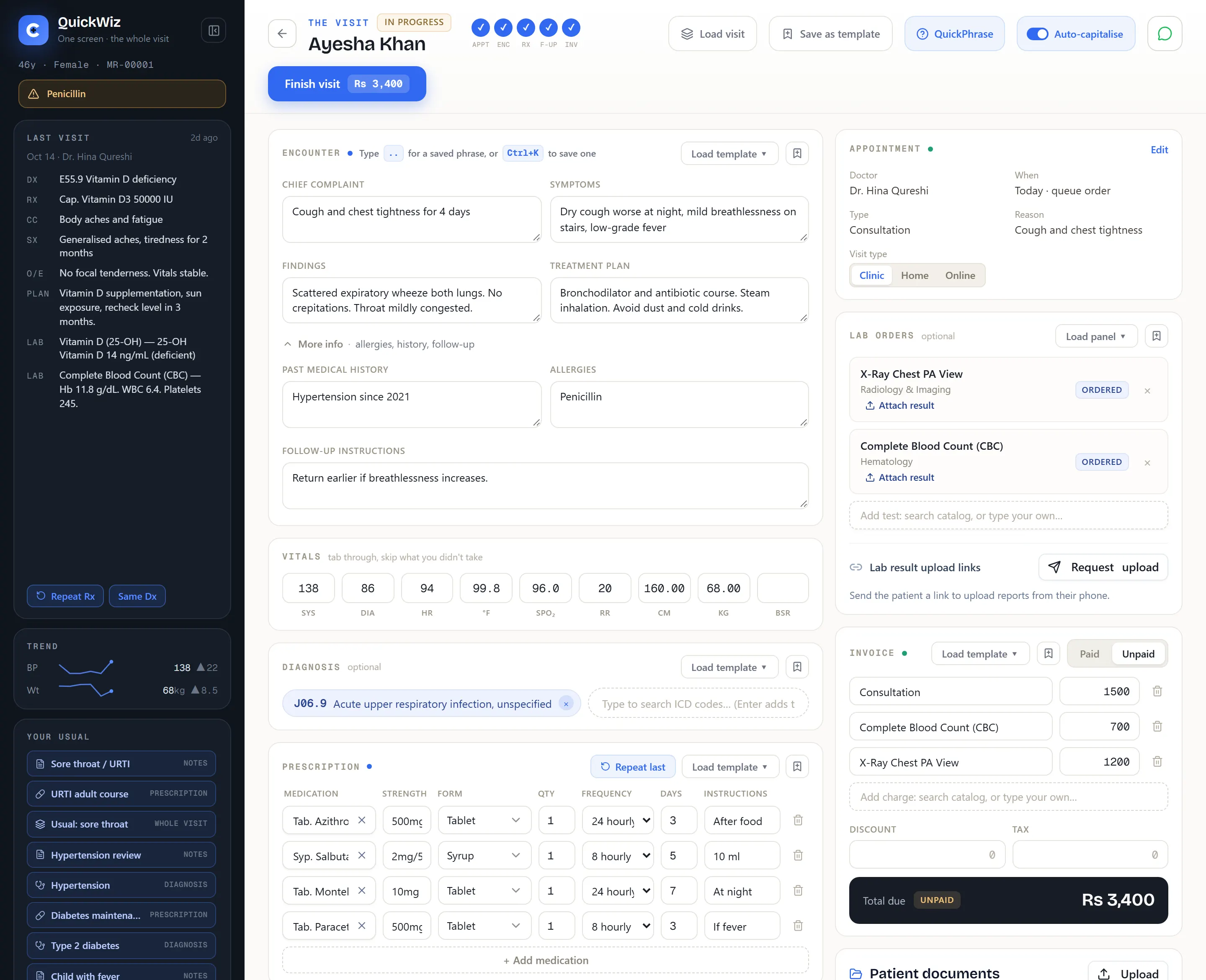Screen dimensions: 1206x980
Task: Delete the X-Ray Chest PA View invoice line
Action: tap(1157, 761)
